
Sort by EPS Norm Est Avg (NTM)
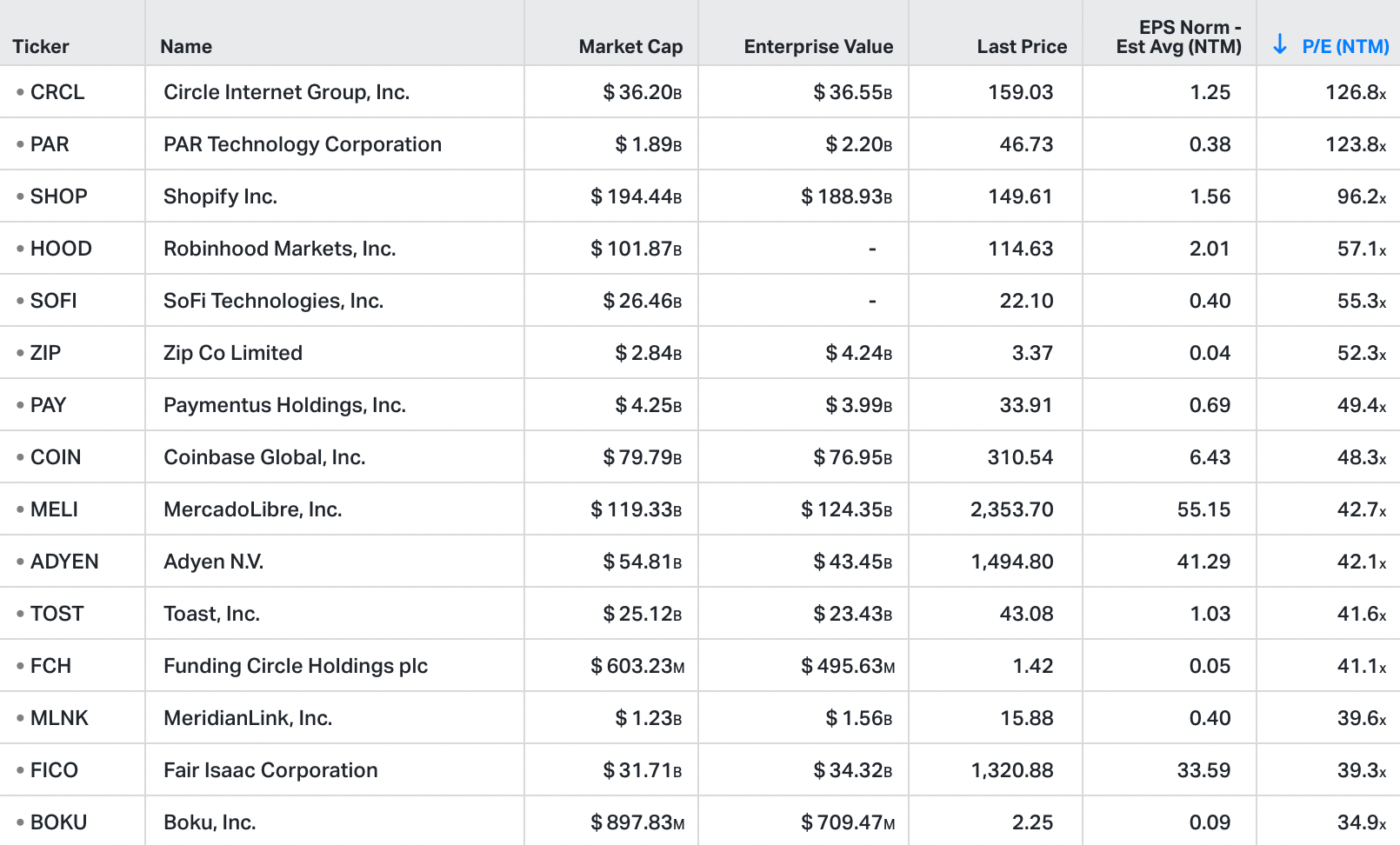point(1179,37)
